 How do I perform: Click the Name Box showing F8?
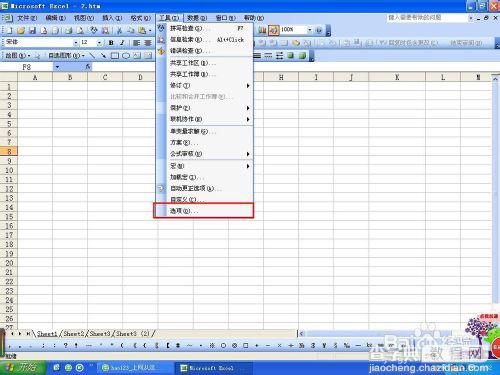point(27,67)
